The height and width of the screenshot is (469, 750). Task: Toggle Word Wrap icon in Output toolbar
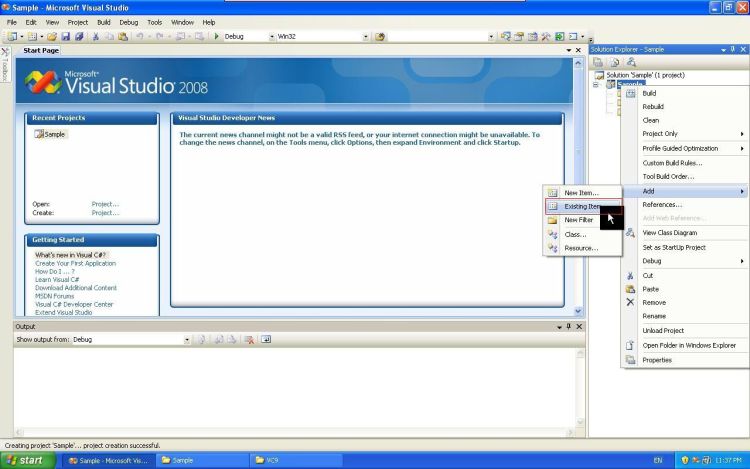tap(266, 339)
